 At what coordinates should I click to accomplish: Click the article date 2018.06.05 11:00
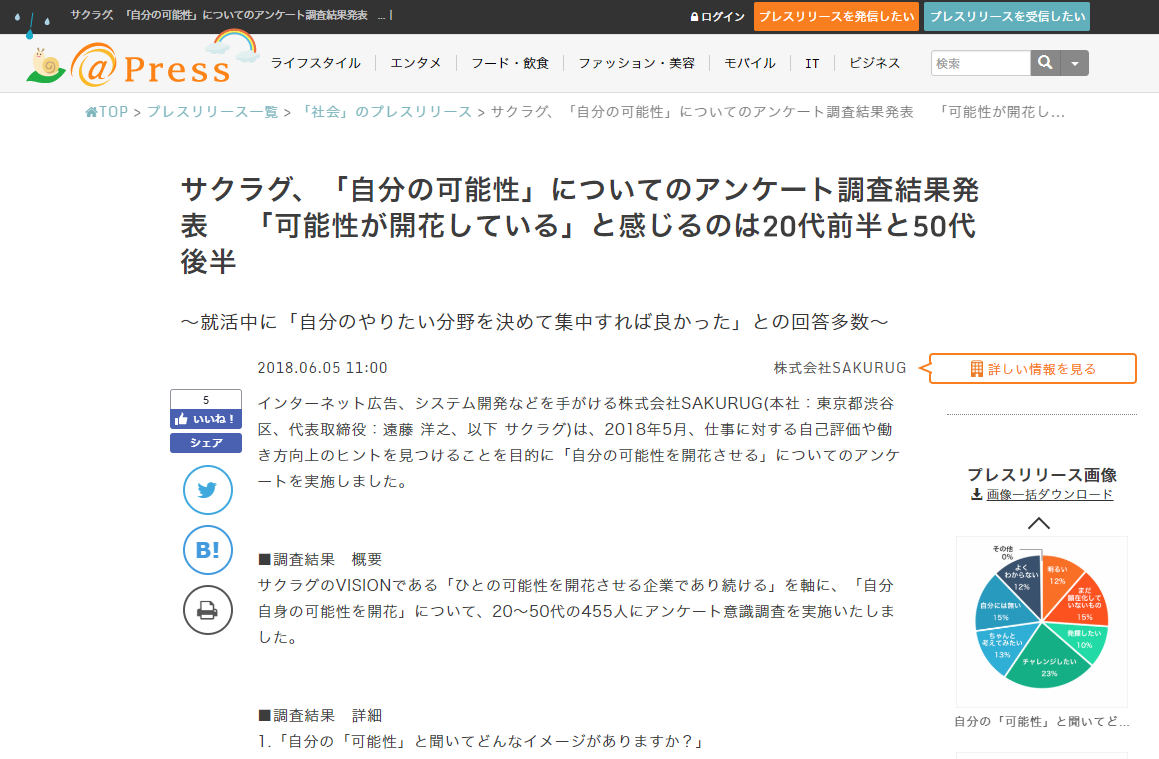point(322,367)
